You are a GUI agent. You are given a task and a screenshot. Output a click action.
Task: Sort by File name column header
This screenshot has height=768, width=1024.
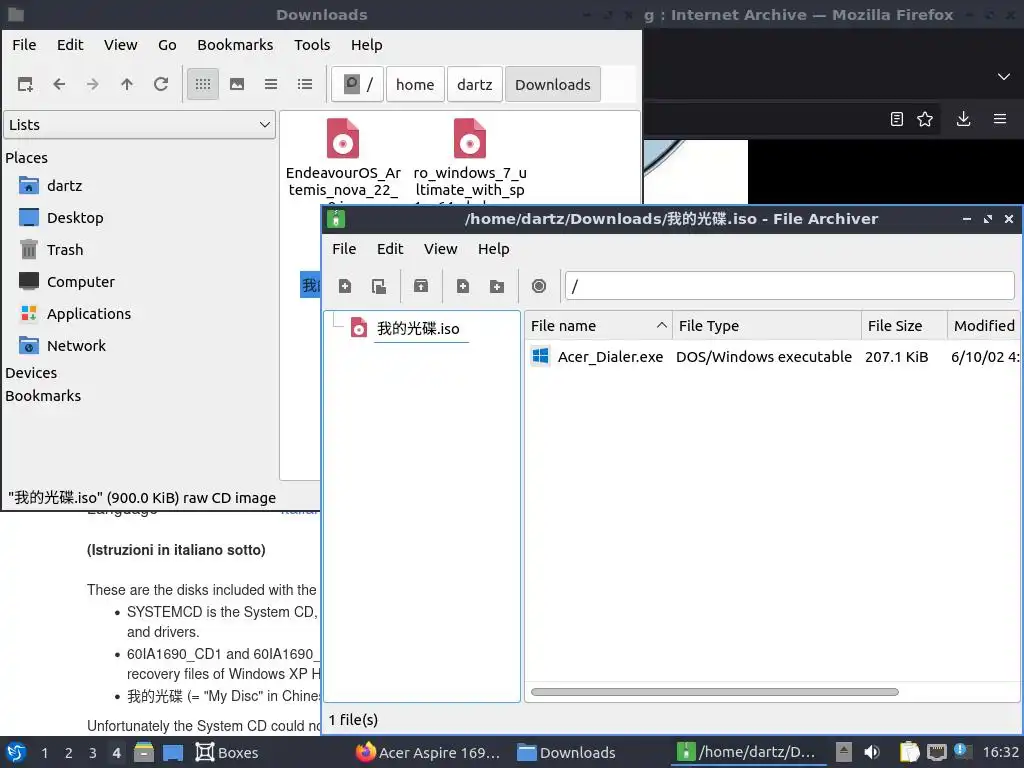(599, 325)
